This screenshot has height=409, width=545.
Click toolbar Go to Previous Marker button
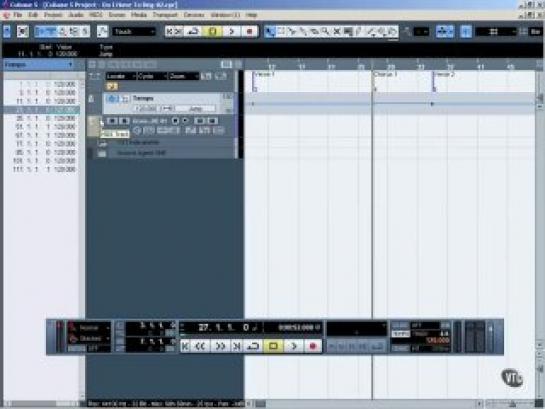tap(169, 32)
